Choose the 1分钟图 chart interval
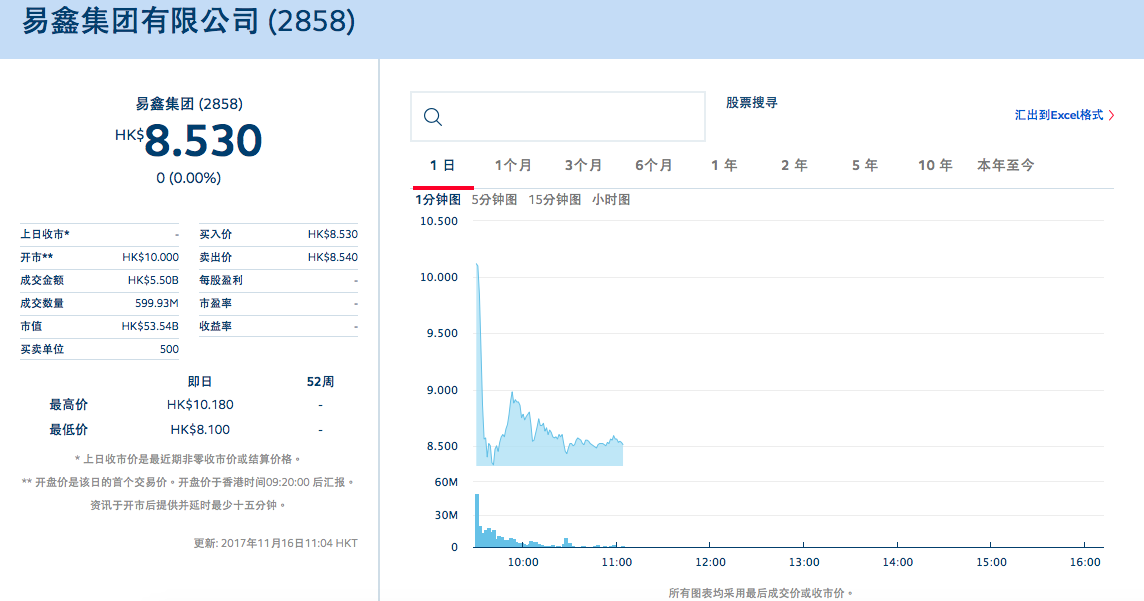The height and width of the screenshot is (601, 1144). pos(438,200)
